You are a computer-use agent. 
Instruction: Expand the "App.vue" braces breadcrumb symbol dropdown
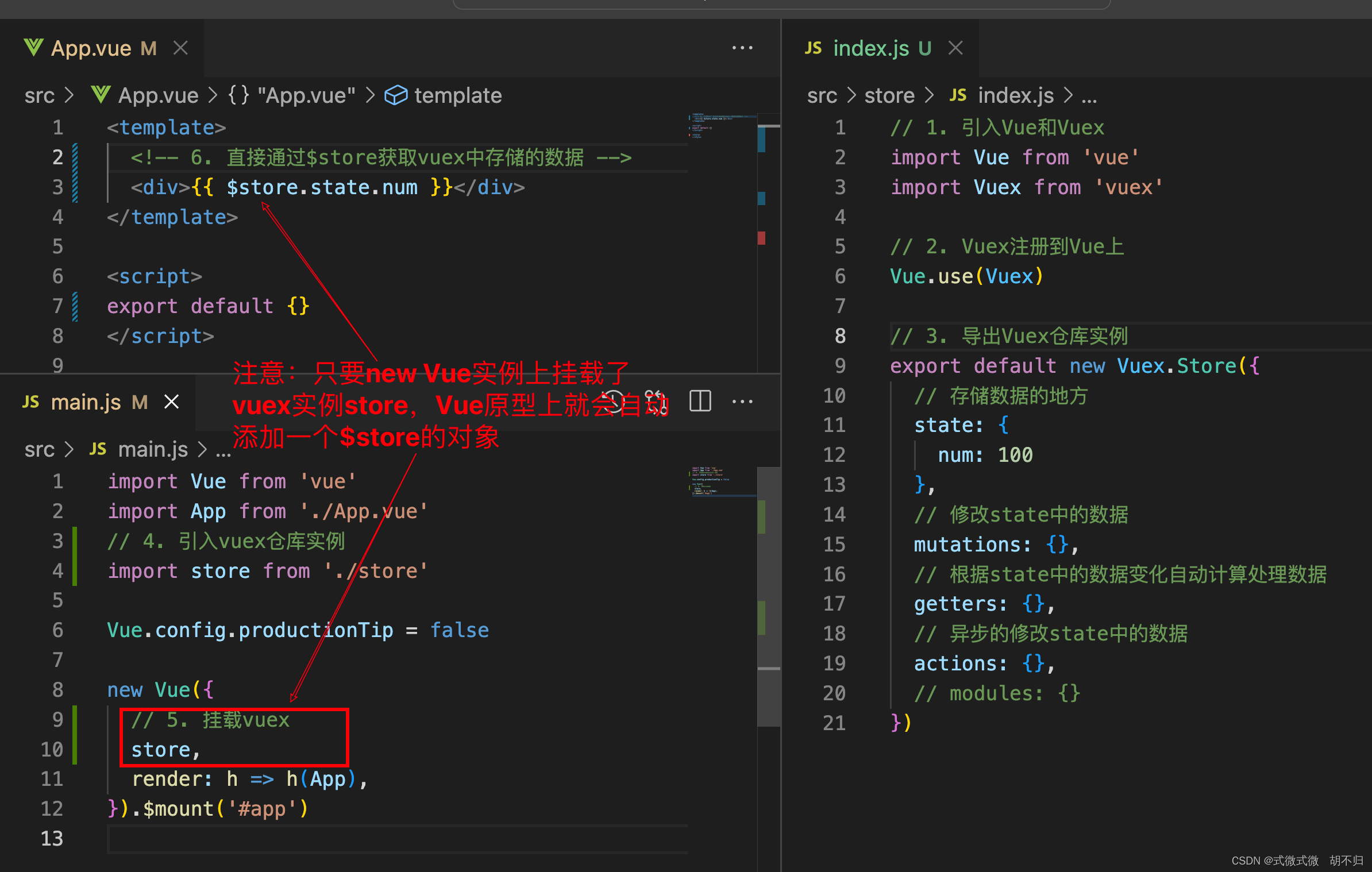pos(291,95)
